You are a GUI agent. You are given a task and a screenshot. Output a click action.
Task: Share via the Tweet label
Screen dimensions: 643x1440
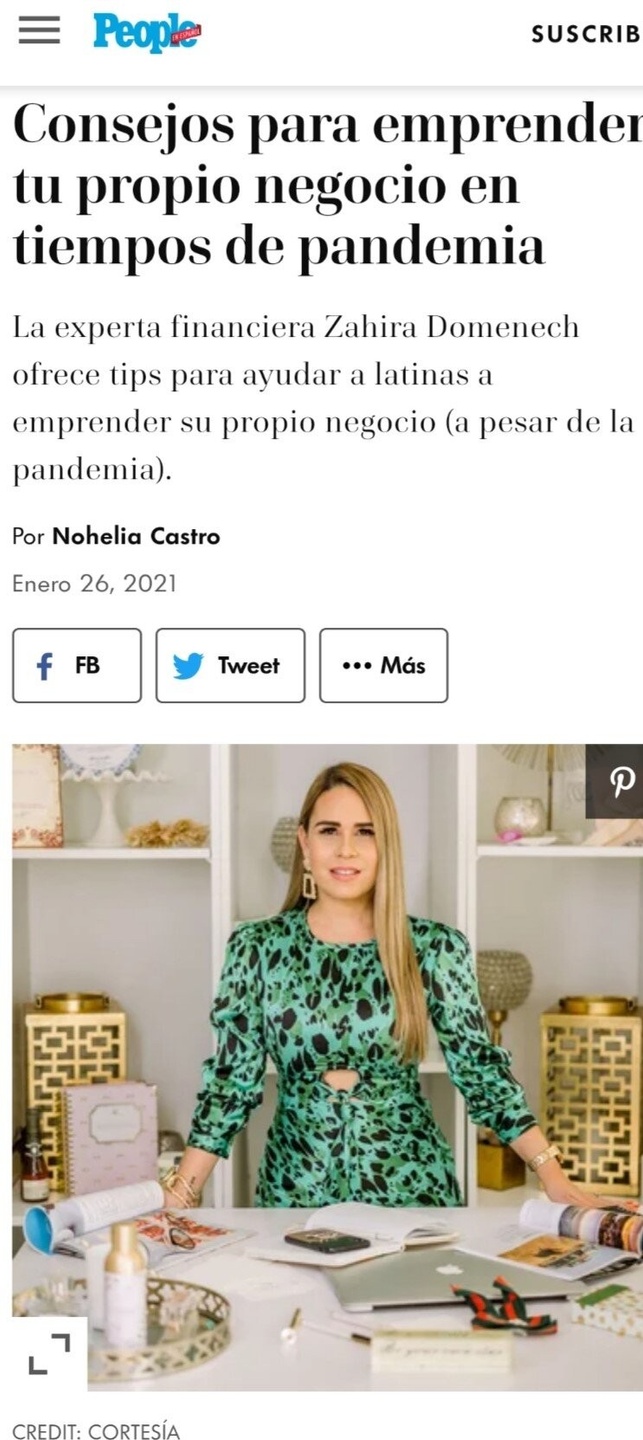pyautogui.click(x=249, y=665)
